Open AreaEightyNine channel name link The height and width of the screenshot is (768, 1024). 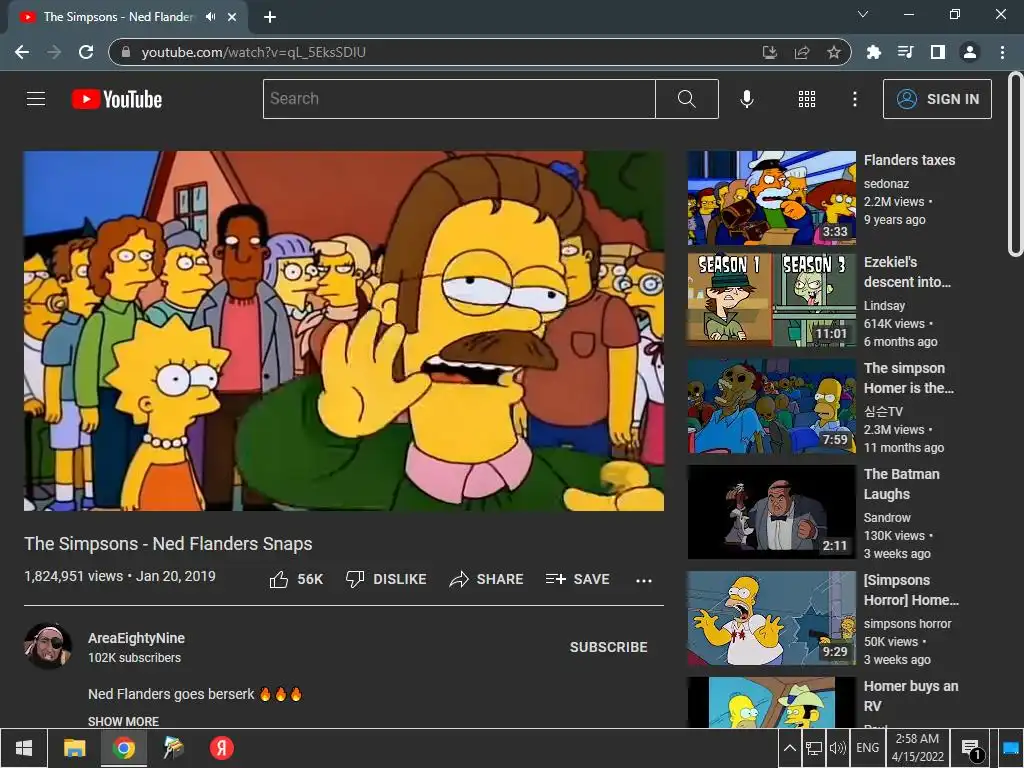click(136, 638)
